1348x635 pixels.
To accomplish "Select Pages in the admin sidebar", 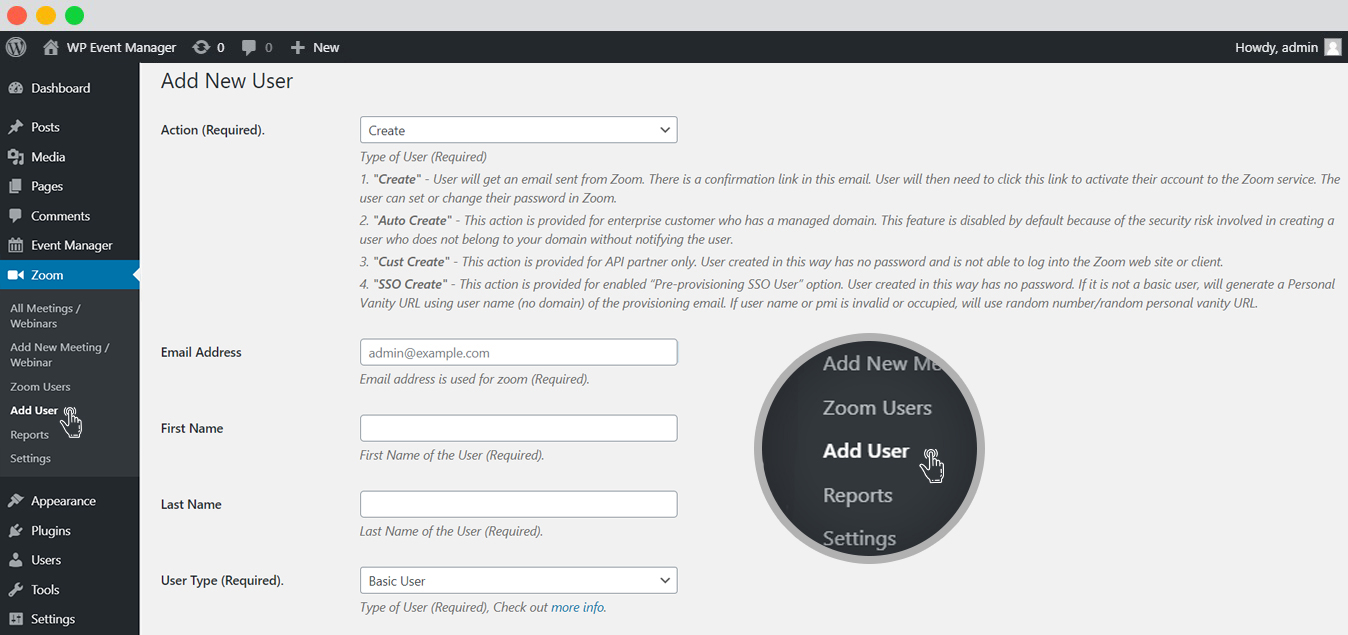I will click(x=47, y=186).
